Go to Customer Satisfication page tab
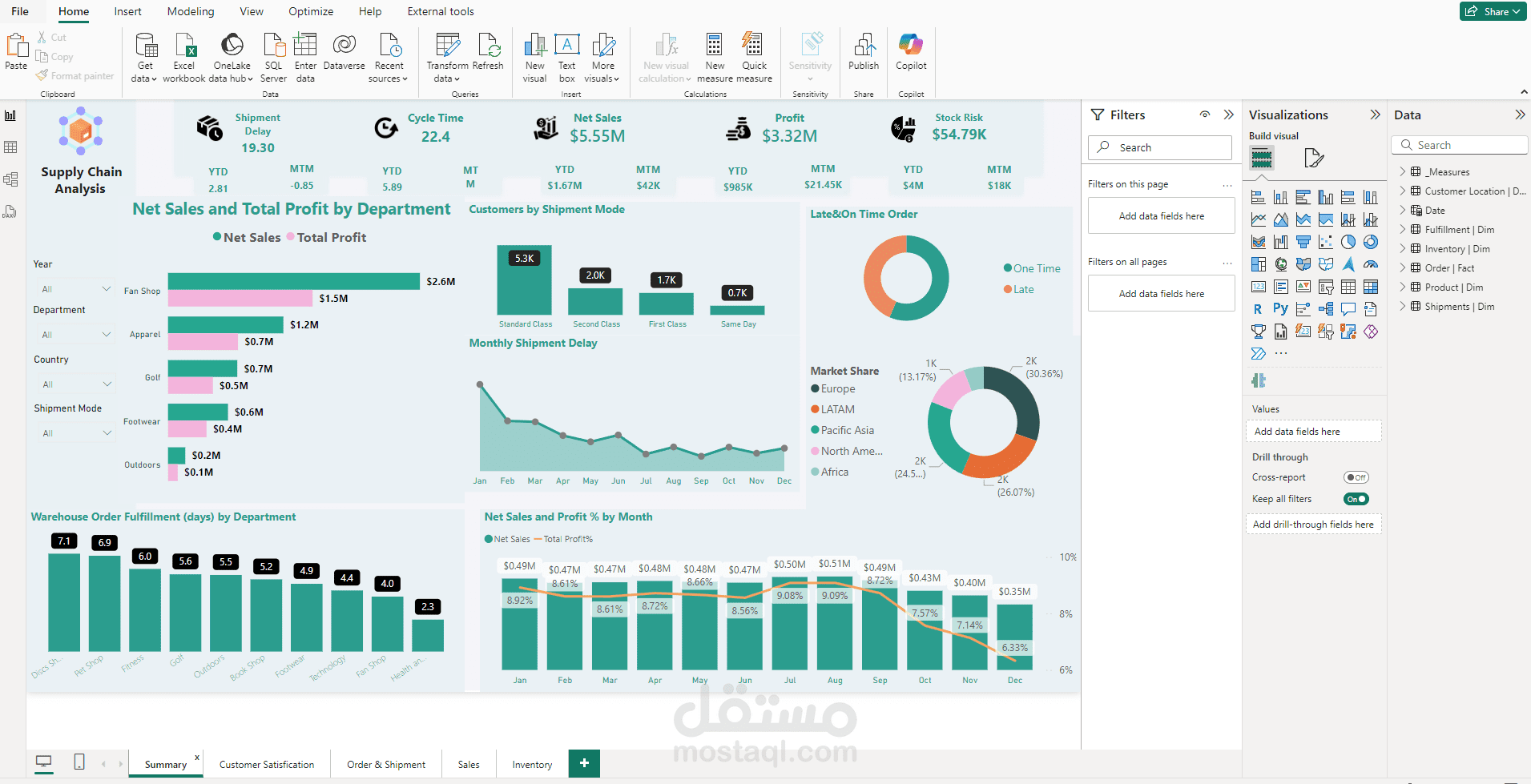1531x784 pixels. click(267, 765)
